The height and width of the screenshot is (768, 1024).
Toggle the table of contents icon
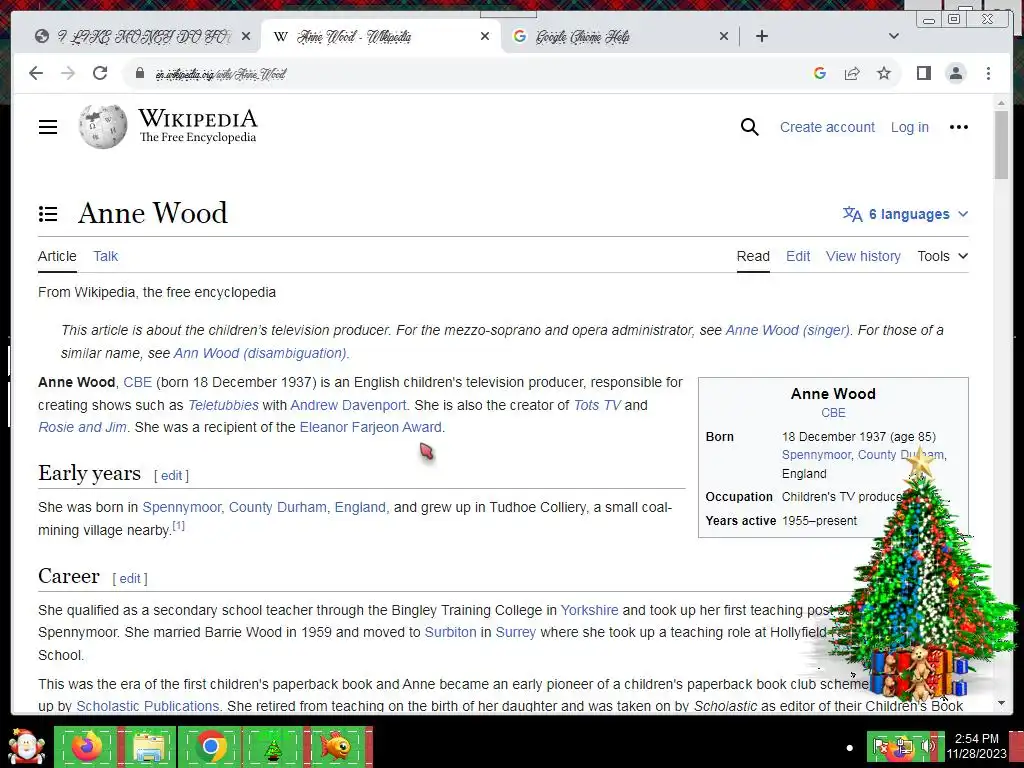tap(48, 214)
